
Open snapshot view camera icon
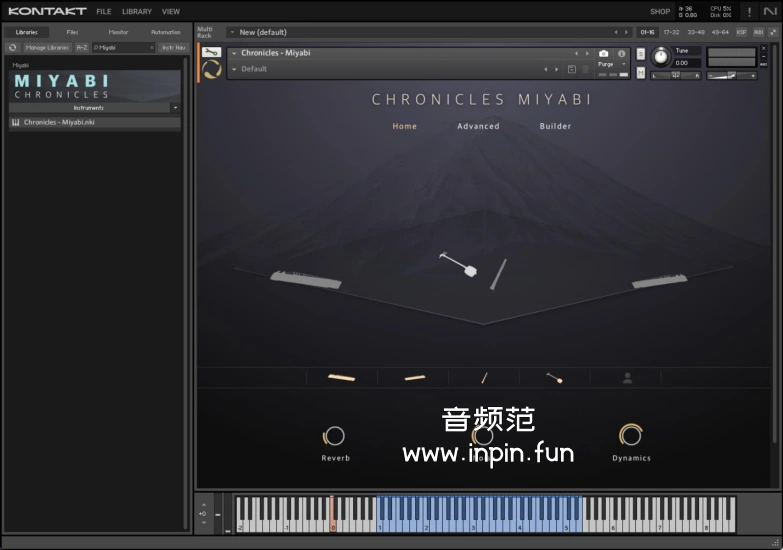[604, 53]
